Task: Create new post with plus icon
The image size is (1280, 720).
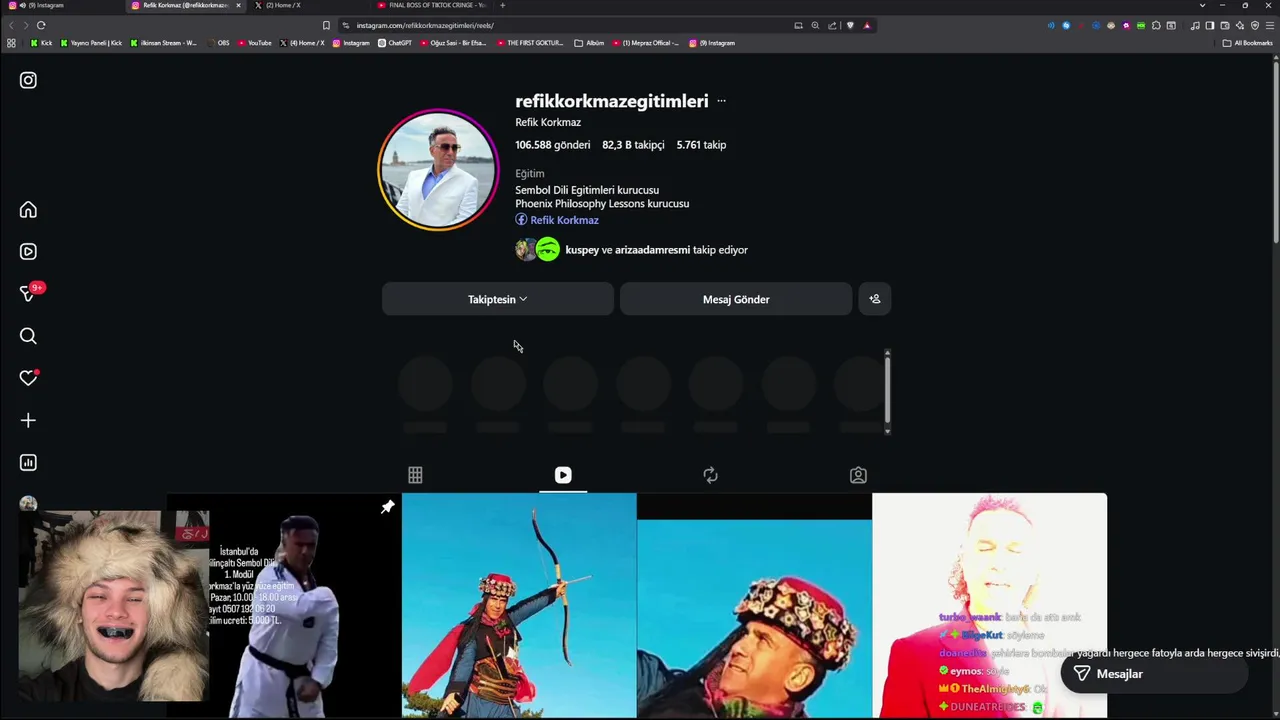Action: coord(28,420)
